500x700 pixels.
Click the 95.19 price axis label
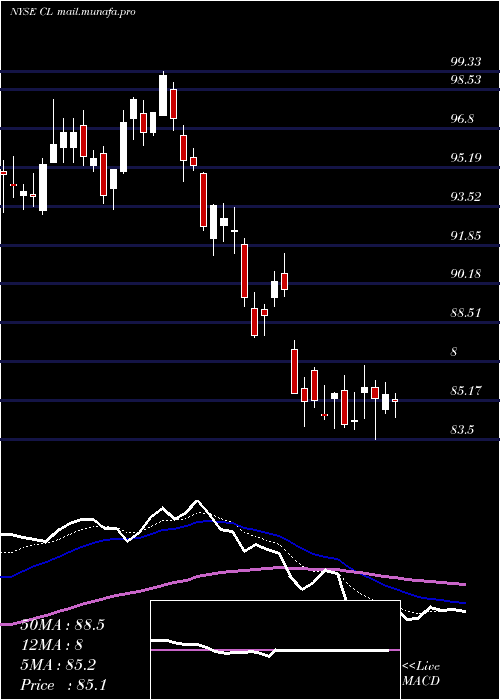466,158
